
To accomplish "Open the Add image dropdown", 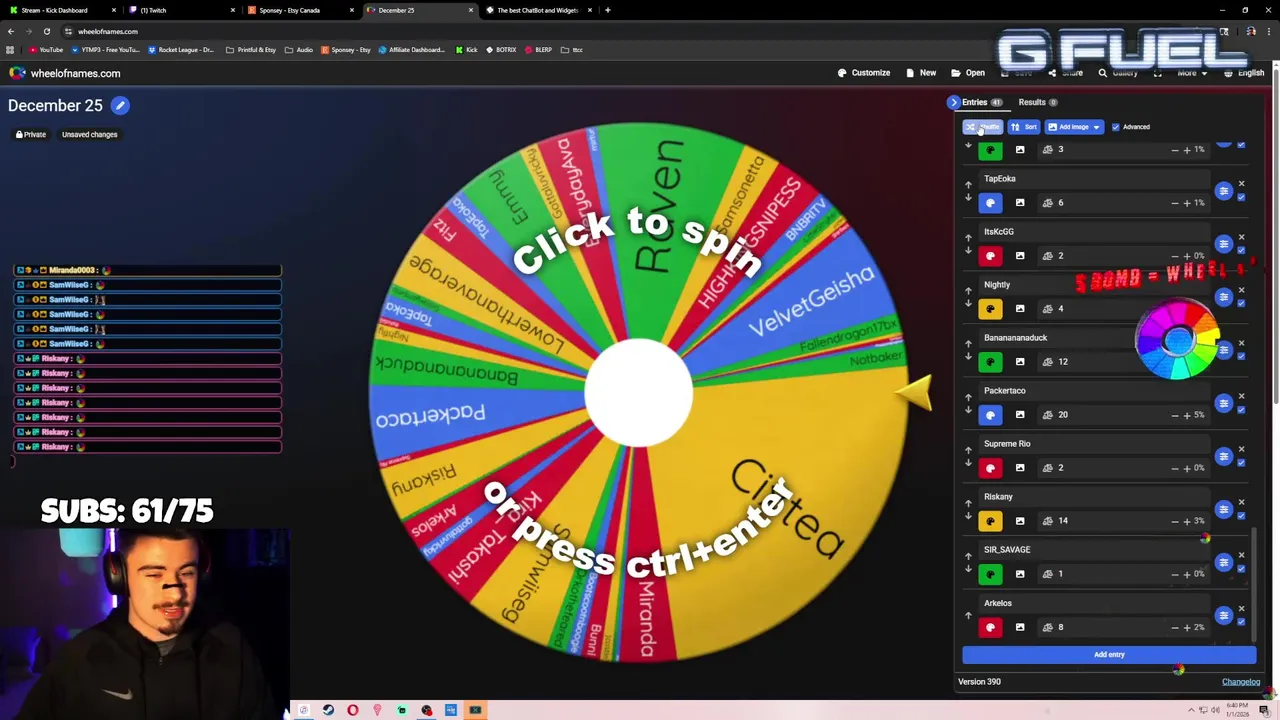I will (x=1074, y=127).
